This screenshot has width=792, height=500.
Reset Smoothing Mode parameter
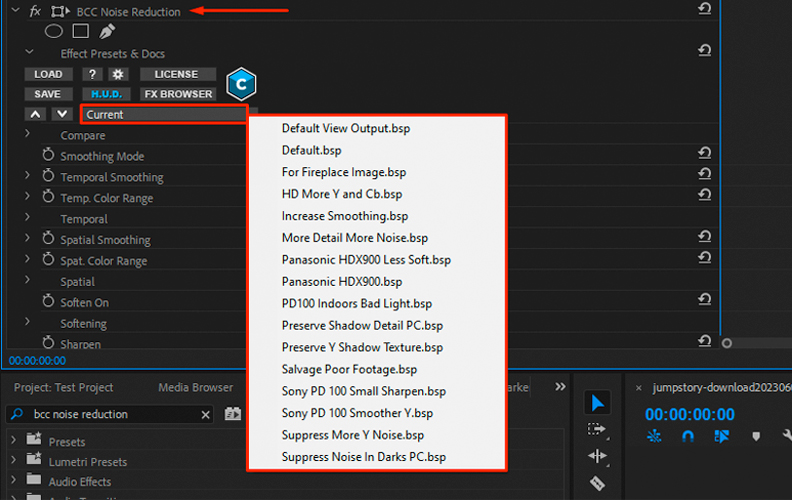coord(705,153)
